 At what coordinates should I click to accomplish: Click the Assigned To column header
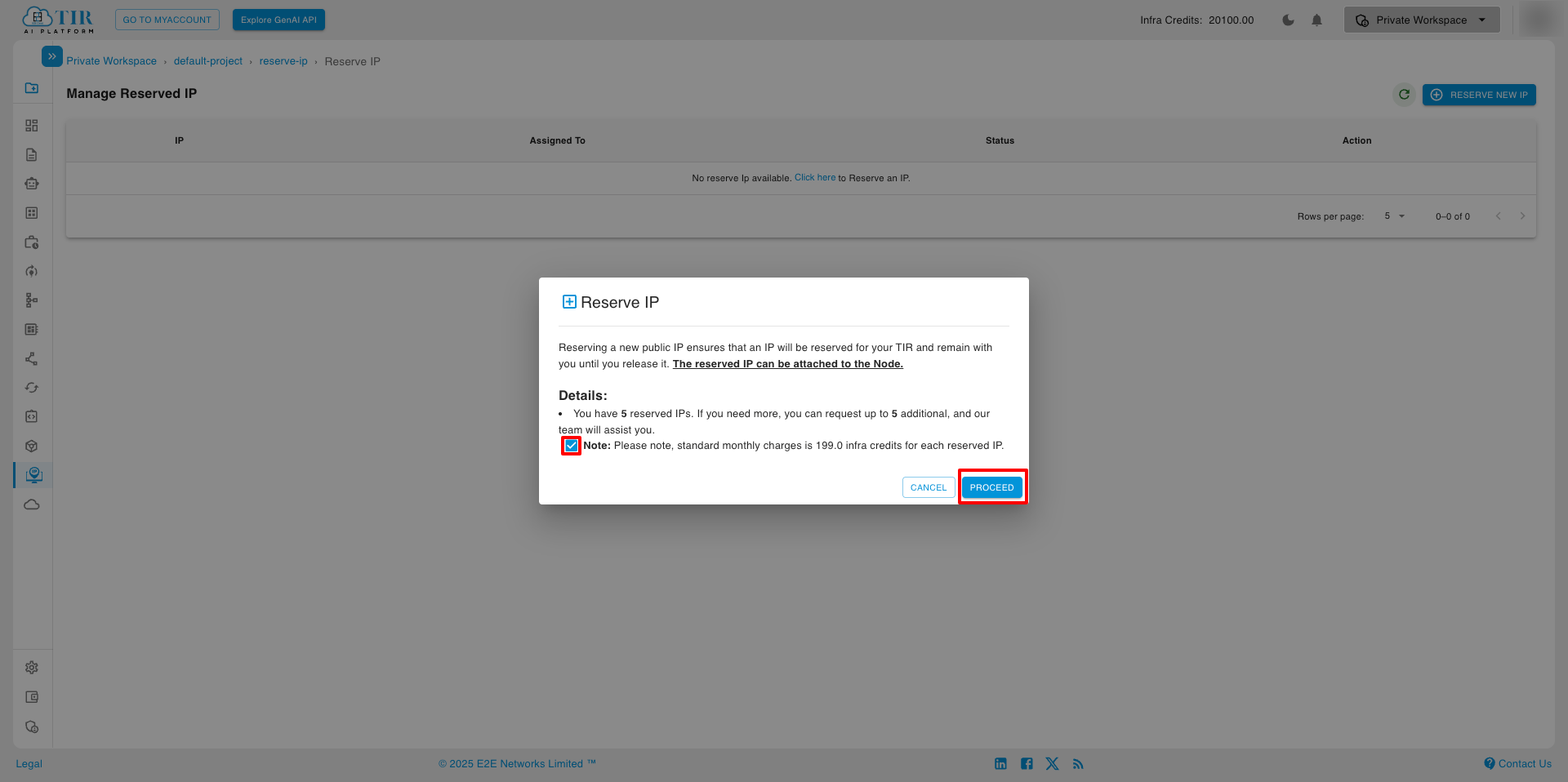click(x=557, y=140)
